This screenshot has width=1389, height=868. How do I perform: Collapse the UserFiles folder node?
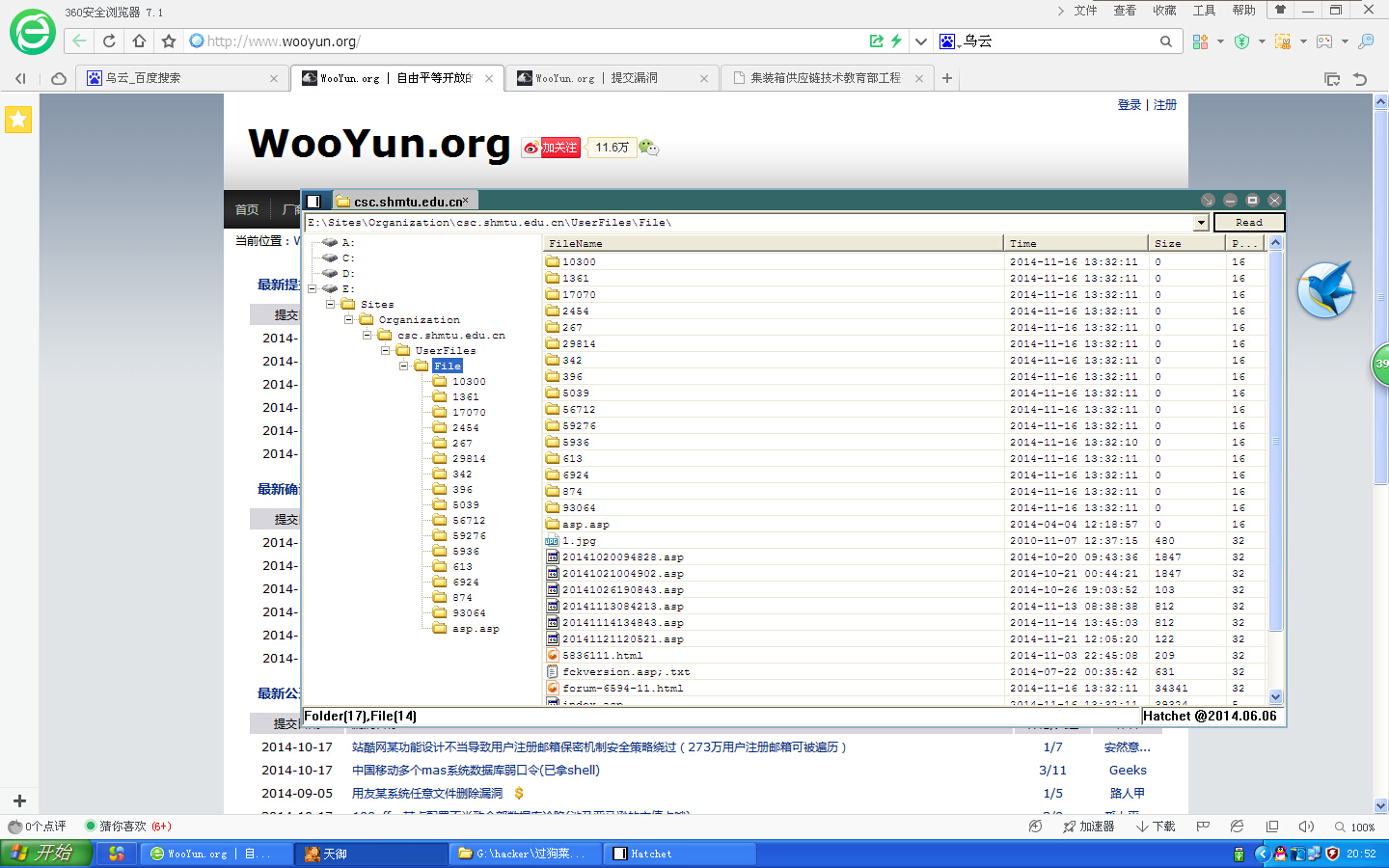click(x=386, y=350)
